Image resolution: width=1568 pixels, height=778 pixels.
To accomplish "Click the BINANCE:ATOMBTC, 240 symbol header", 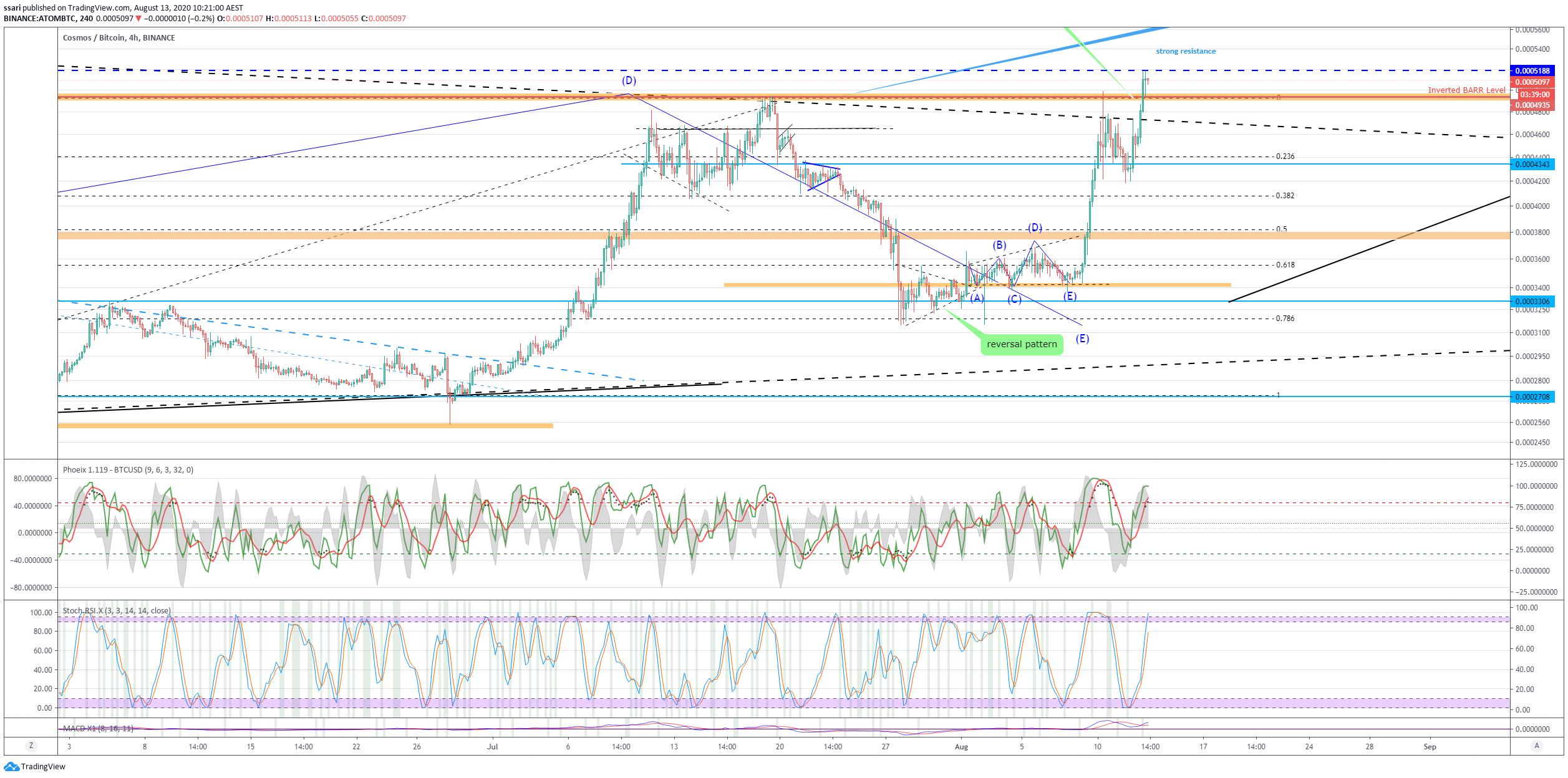I will click(x=49, y=19).
